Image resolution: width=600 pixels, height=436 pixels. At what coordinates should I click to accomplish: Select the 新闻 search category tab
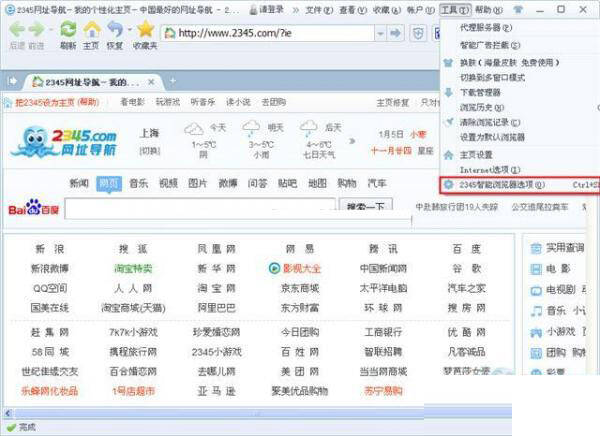pos(79,183)
